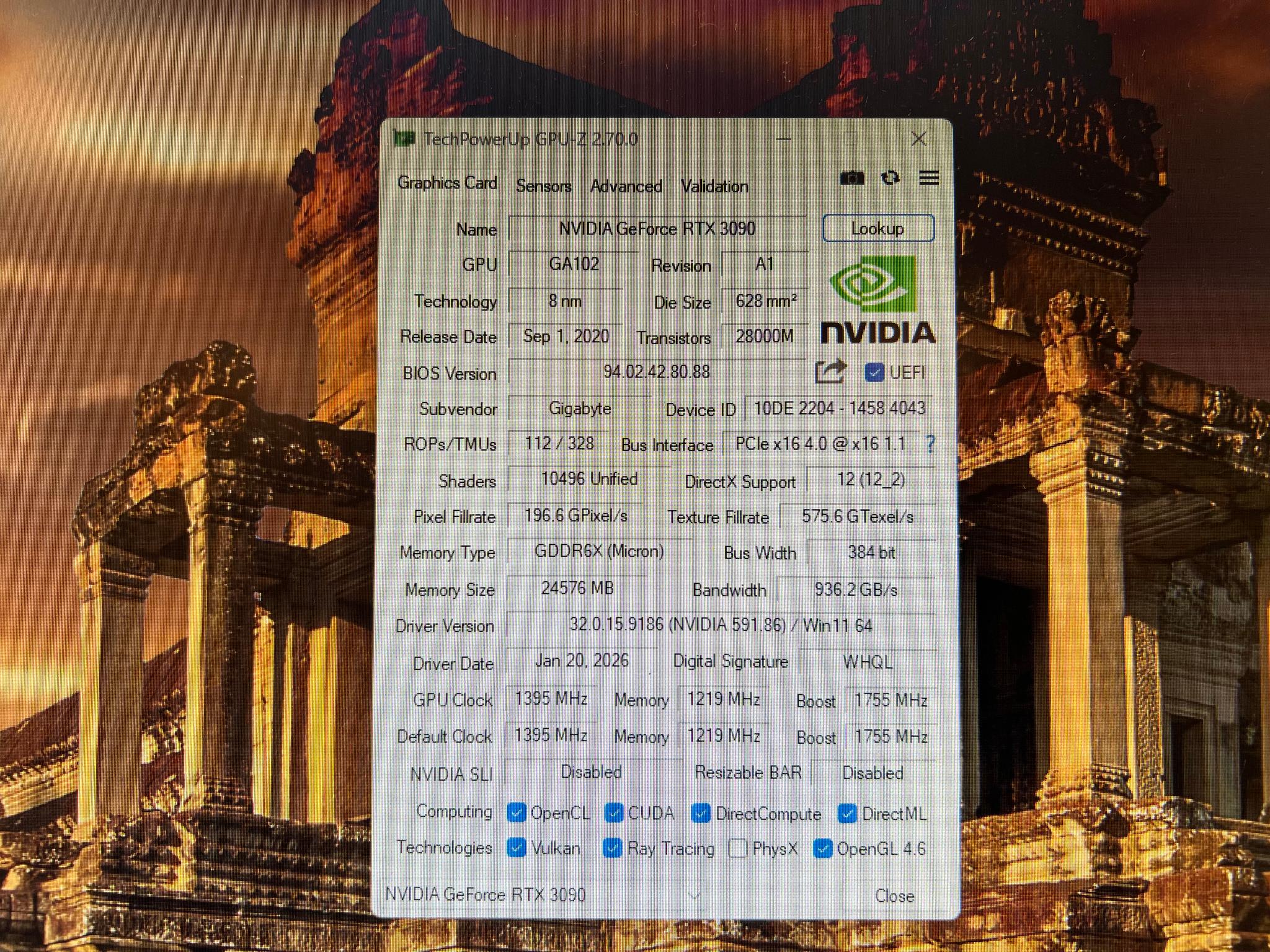Click the Resizable BAR value Disabled
Viewport: 1270px width, 952px height.
[x=873, y=773]
